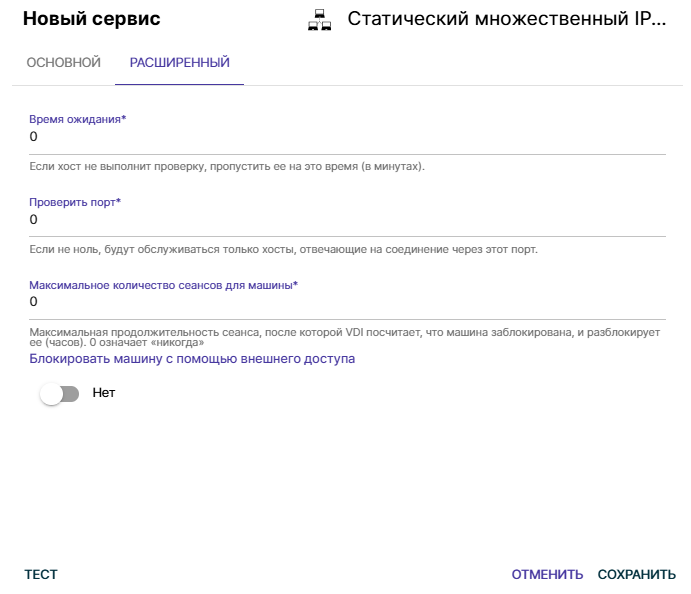This screenshot has height=594, width=691.
Task: Click the Блокировать машину с помощью внешнего доступа label
Action: click(192, 359)
